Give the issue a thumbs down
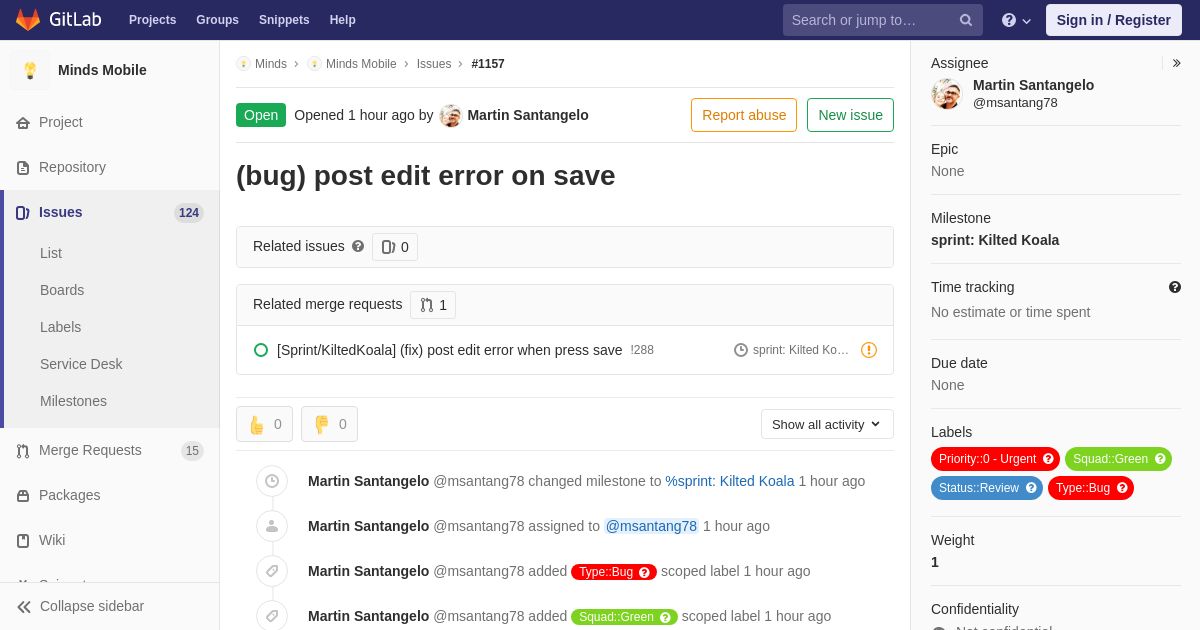This screenshot has width=1200, height=630. [x=329, y=424]
